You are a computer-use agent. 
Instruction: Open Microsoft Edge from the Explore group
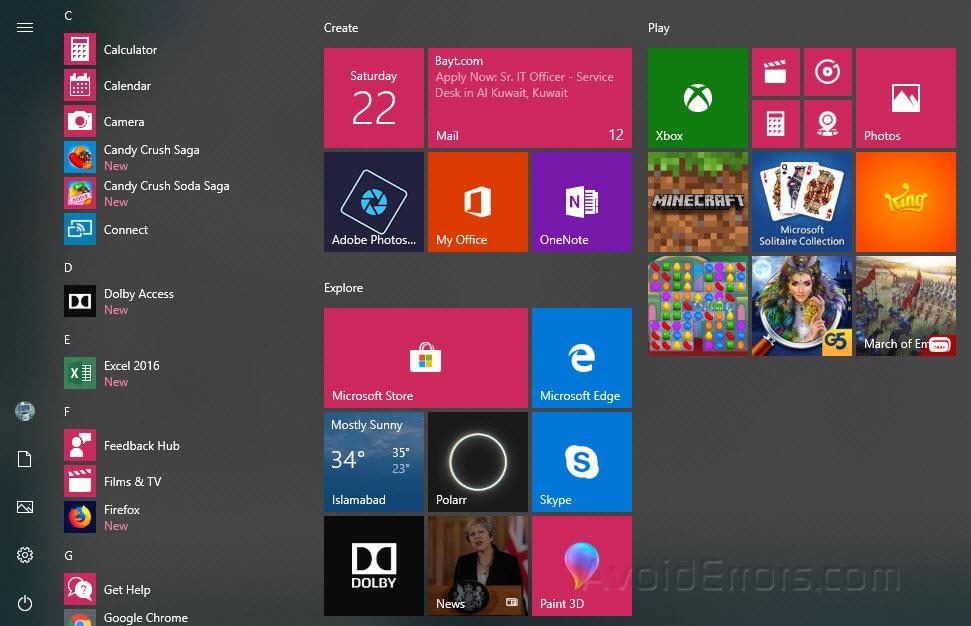click(x=581, y=357)
